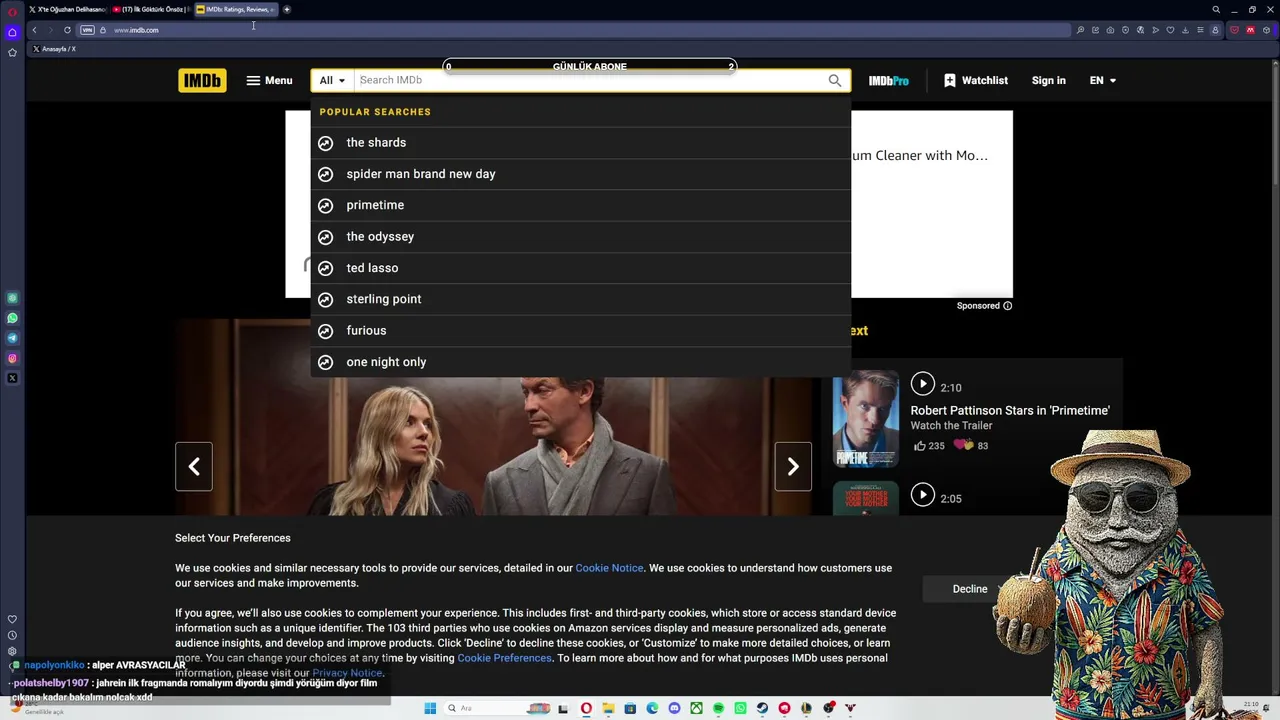Screen dimensions: 1280x720
Task: Click the Sign in button
Action: [1049, 80]
